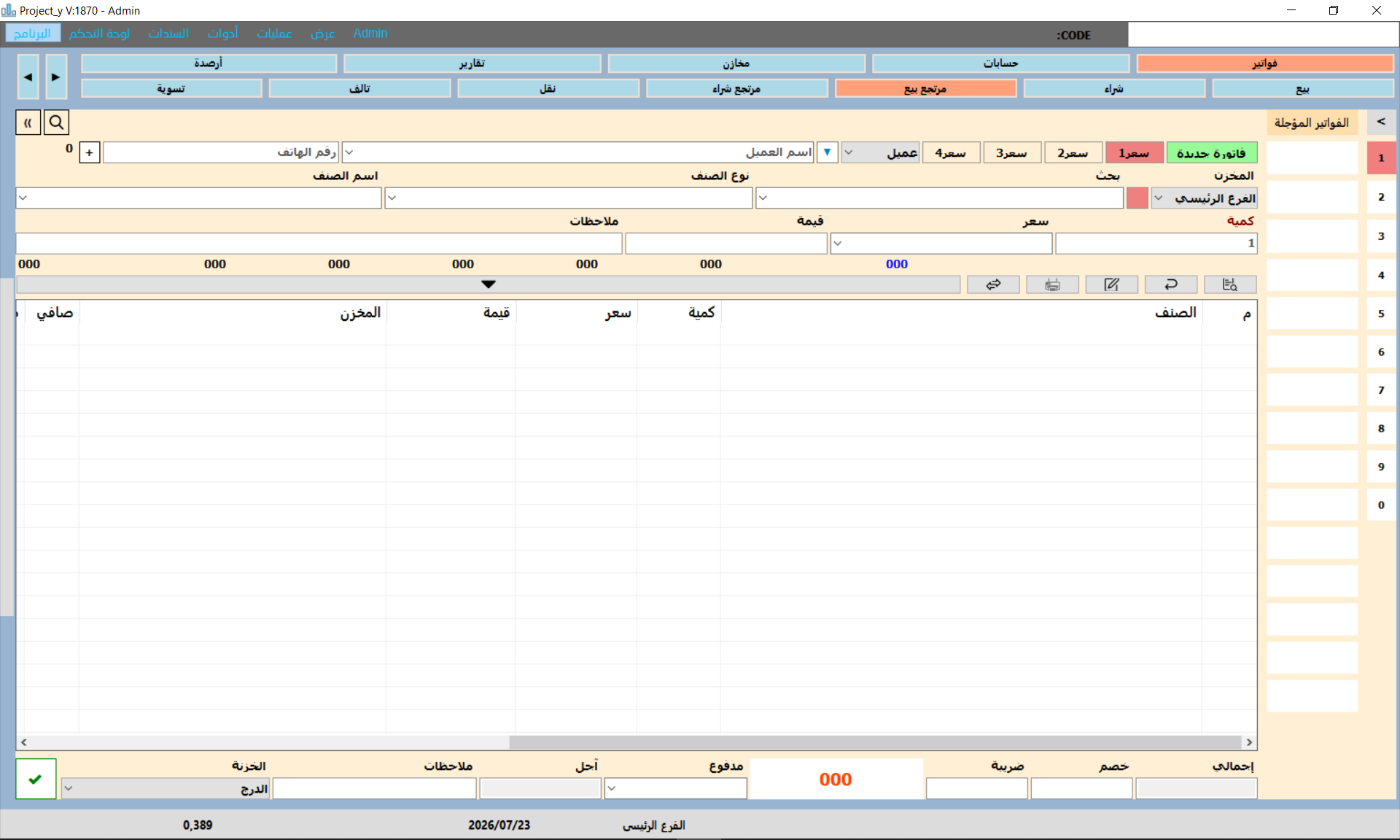Click the red swatch beside warehouse dropdown
Image resolution: width=1400 pixels, height=840 pixels.
[1137, 198]
